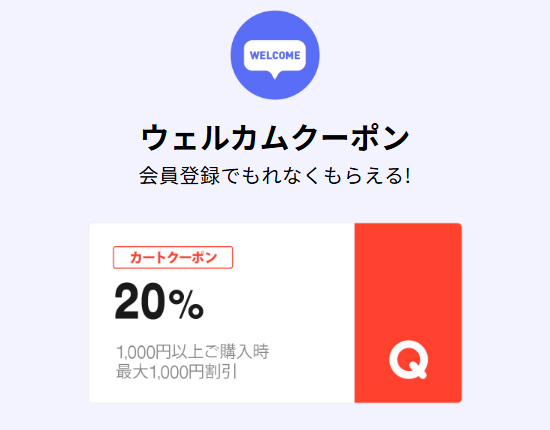550x430 pixels.
Task: Click the 会員登録 words in the subtitle
Action: [x=179, y=175]
